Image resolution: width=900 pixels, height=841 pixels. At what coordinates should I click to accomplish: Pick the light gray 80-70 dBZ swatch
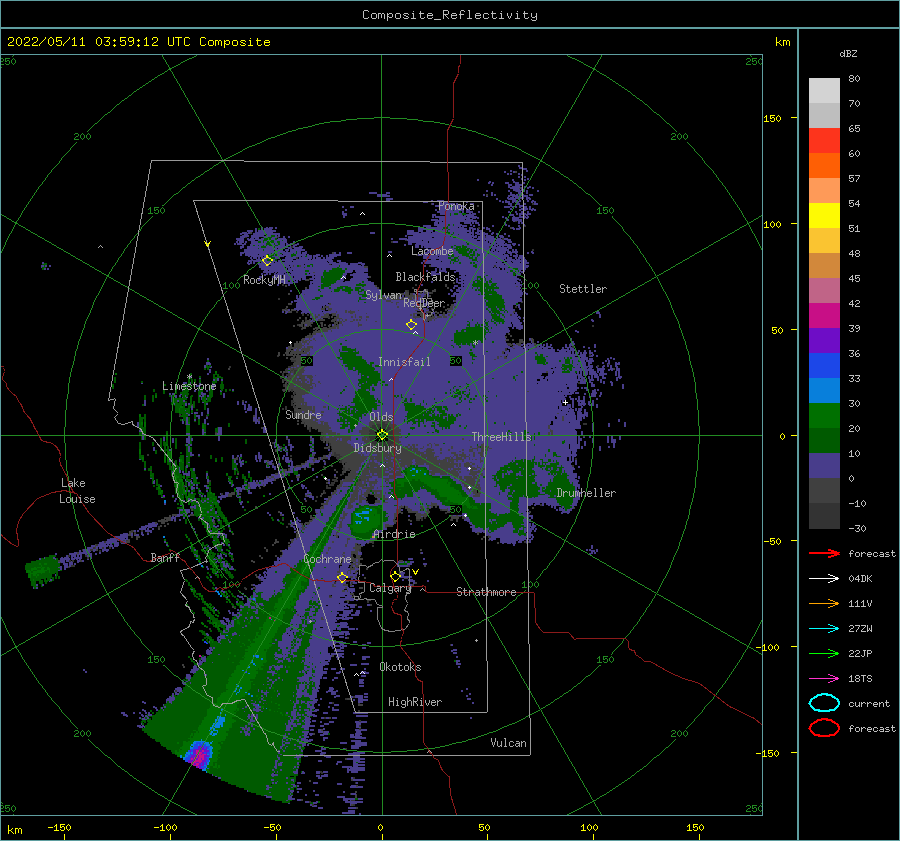click(824, 91)
